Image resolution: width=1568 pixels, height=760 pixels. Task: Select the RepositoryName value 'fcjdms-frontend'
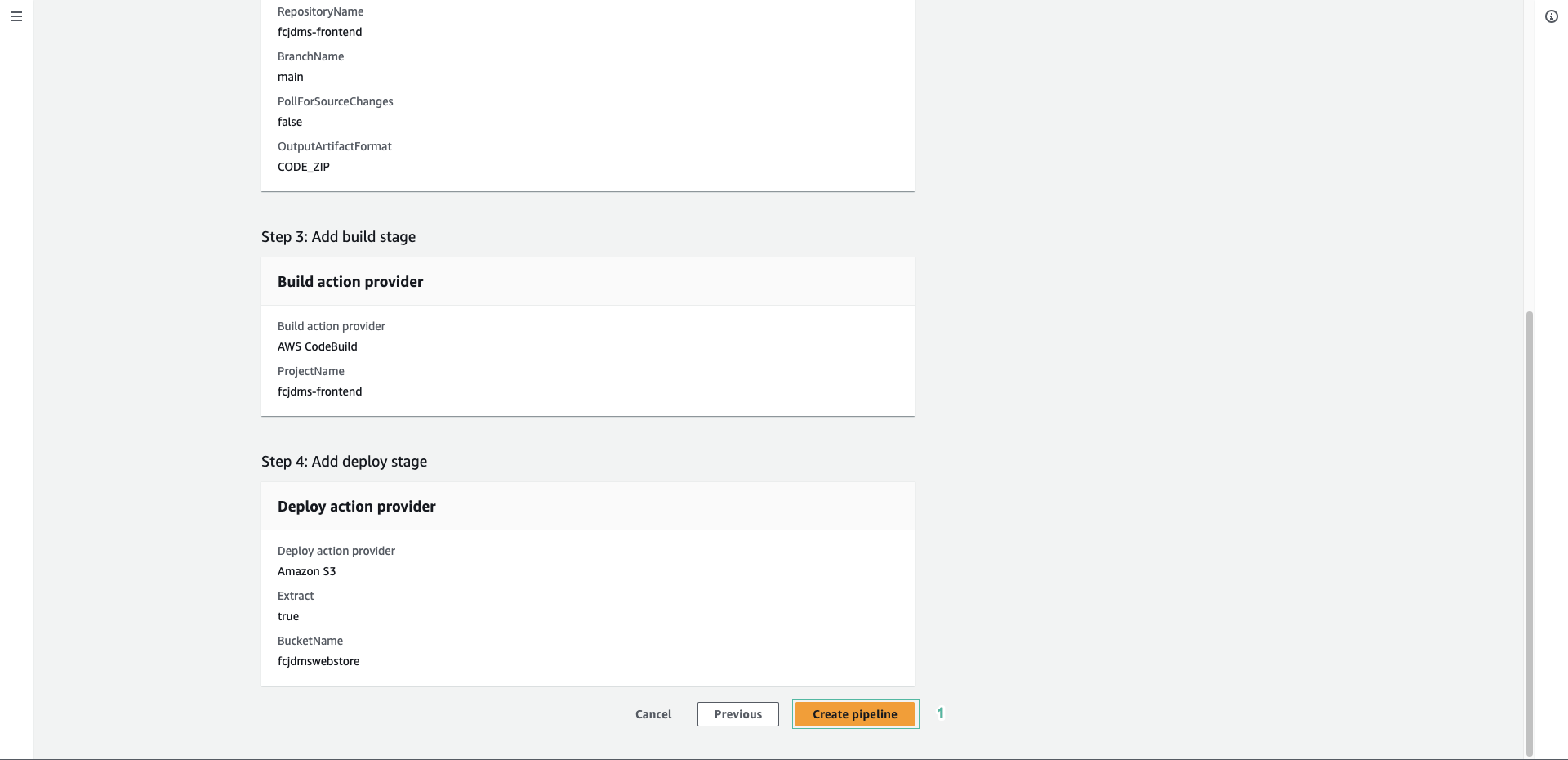pyautogui.click(x=319, y=32)
